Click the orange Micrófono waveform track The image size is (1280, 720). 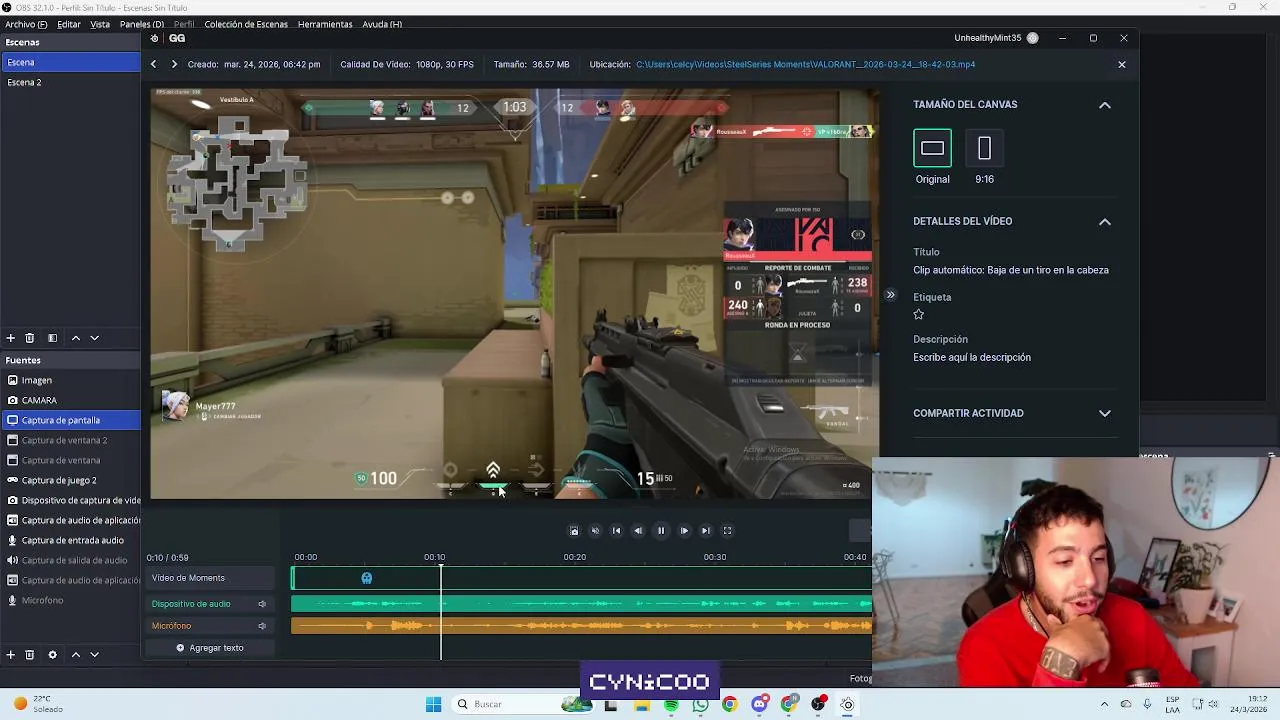581,626
